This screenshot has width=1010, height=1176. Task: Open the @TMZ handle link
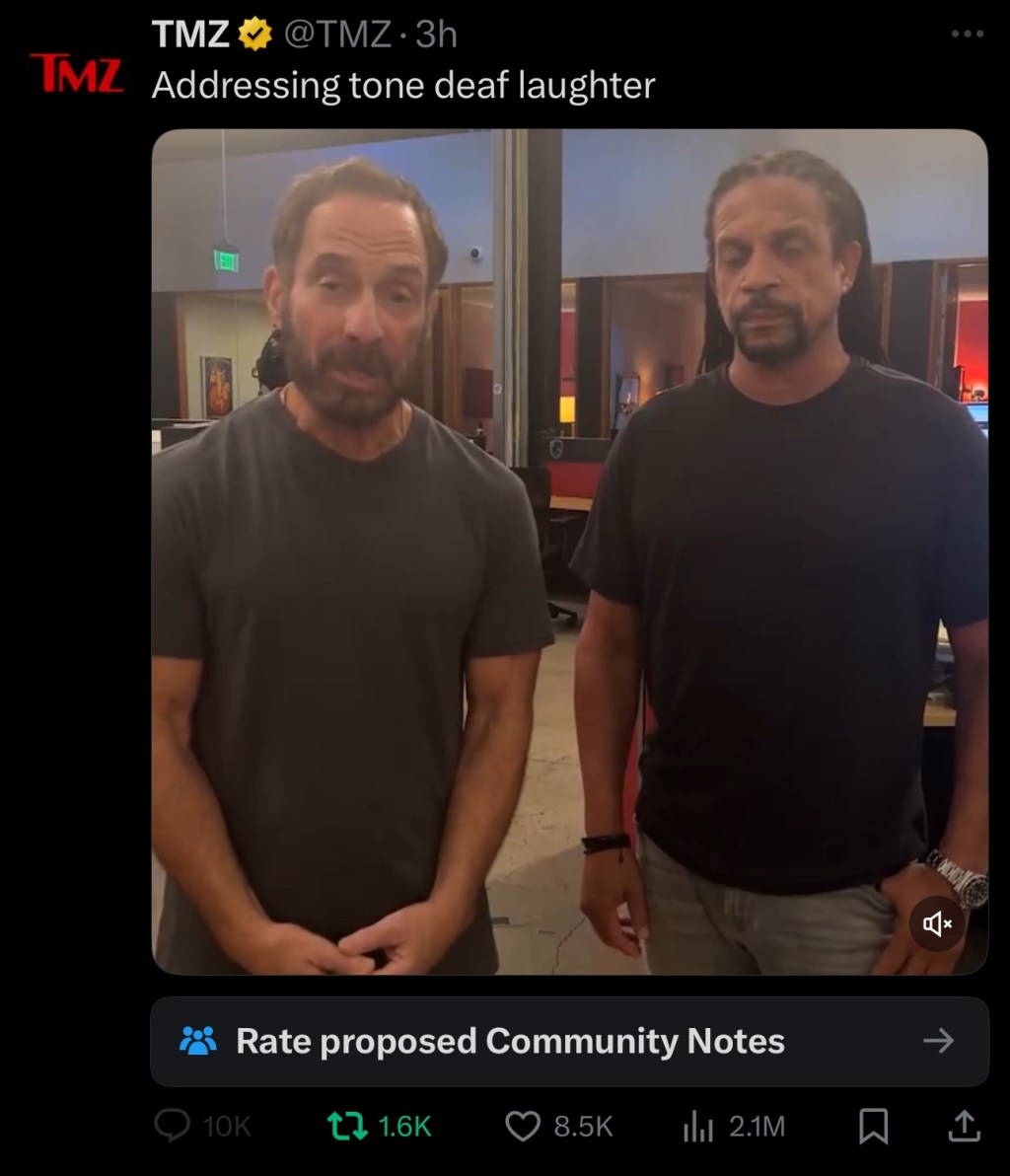[x=337, y=35]
